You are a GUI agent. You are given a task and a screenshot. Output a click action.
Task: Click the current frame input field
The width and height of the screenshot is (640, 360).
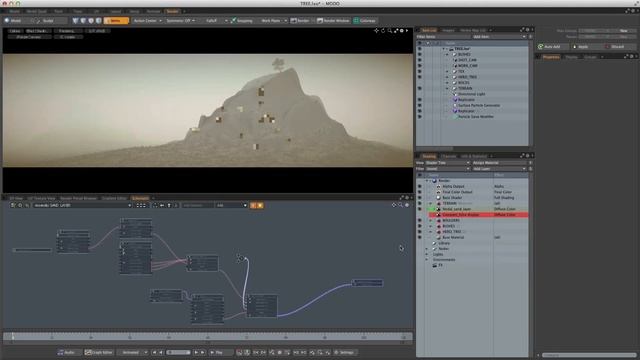tap(178, 352)
